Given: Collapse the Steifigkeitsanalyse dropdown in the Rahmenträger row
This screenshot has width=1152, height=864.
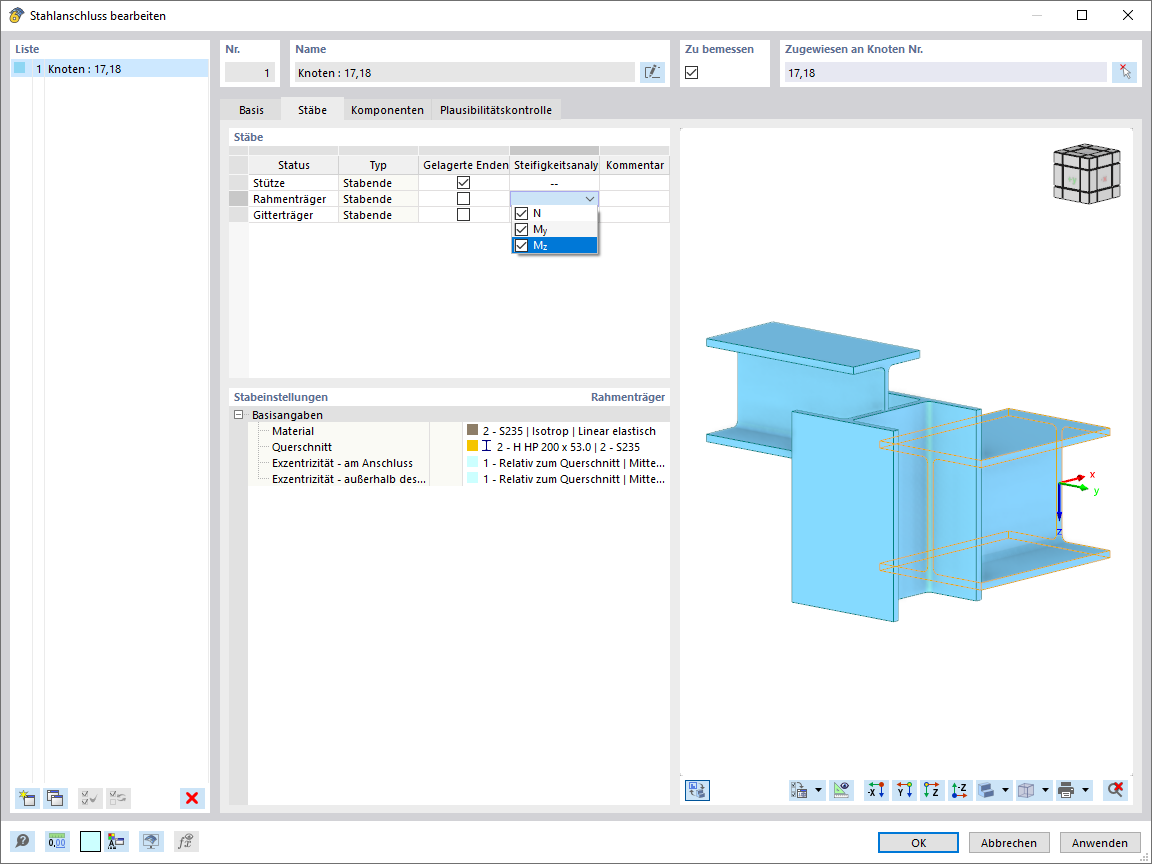Looking at the screenshot, I should [589, 198].
